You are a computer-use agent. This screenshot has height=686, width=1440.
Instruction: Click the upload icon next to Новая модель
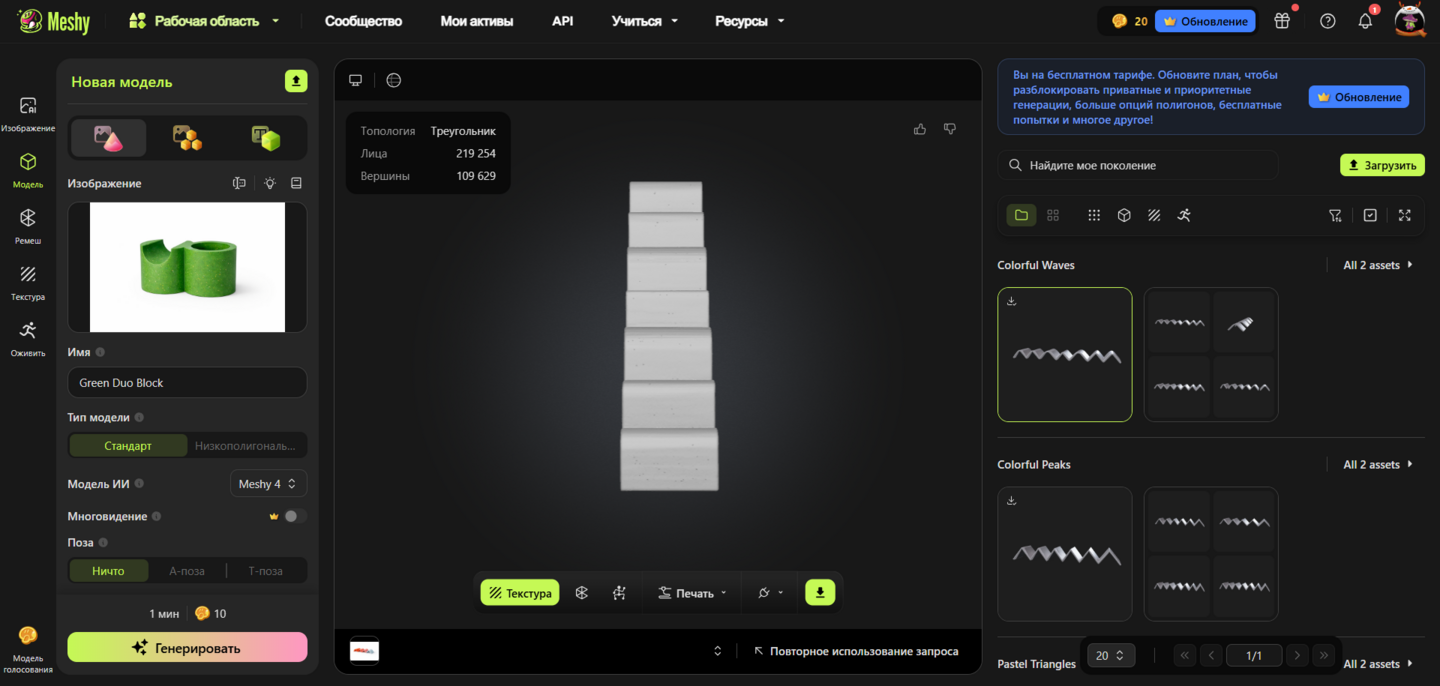click(x=296, y=81)
